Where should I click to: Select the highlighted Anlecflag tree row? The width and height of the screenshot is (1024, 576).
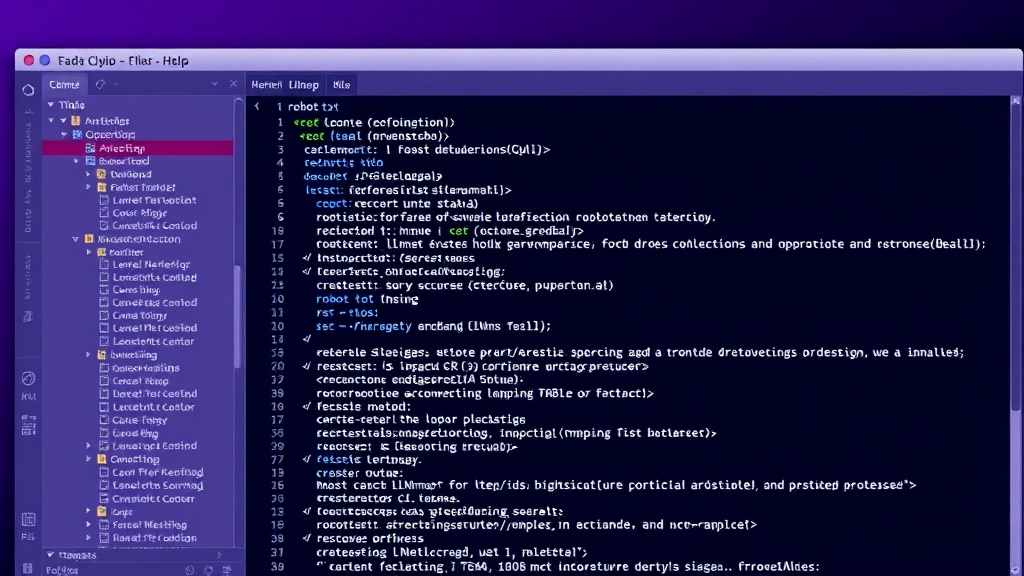tap(138, 148)
